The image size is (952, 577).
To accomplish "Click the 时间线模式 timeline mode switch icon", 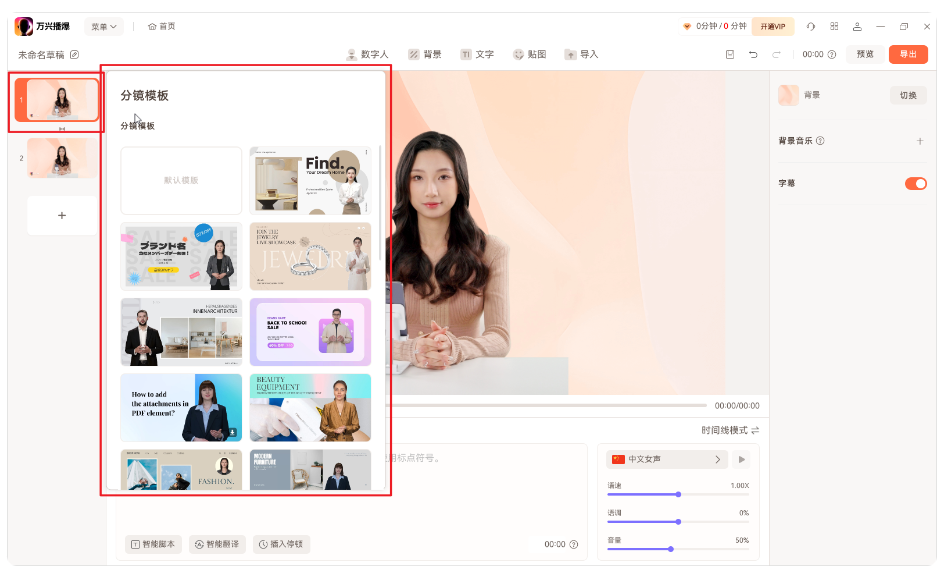I will click(757, 429).
